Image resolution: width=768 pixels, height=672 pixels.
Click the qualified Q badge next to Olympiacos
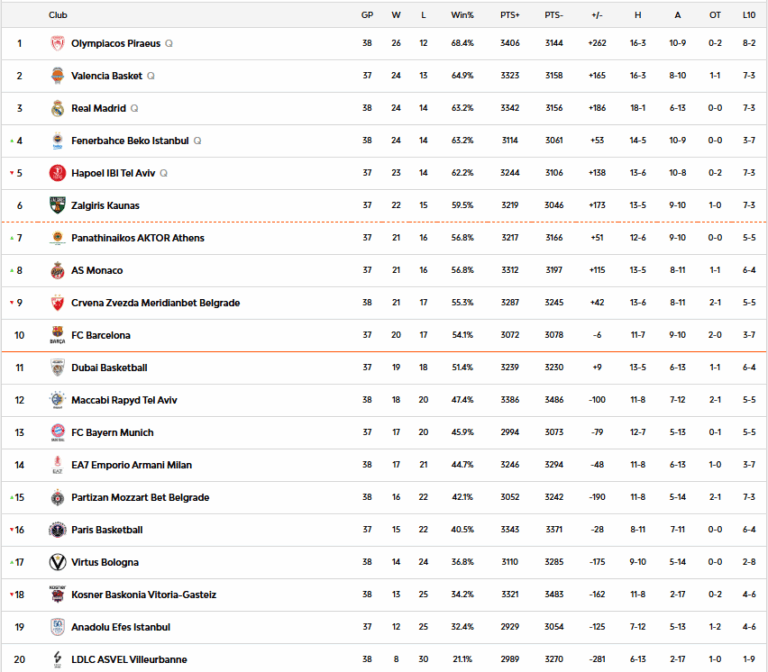[x=169, y=43]
